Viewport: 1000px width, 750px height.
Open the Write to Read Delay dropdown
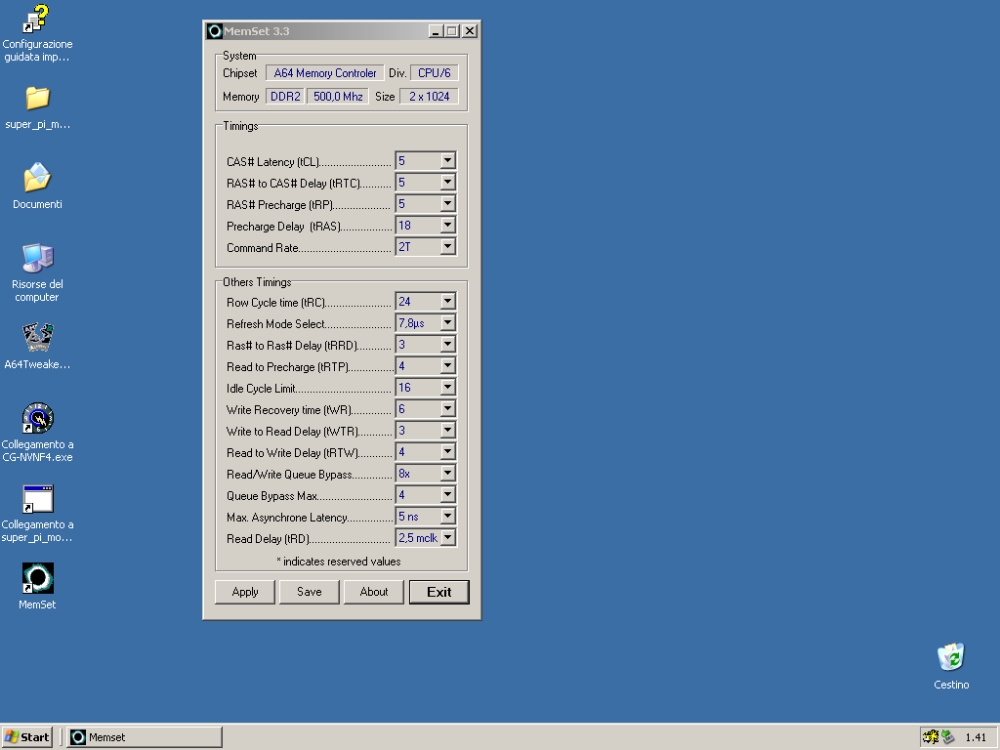click(x=448, y=430)
